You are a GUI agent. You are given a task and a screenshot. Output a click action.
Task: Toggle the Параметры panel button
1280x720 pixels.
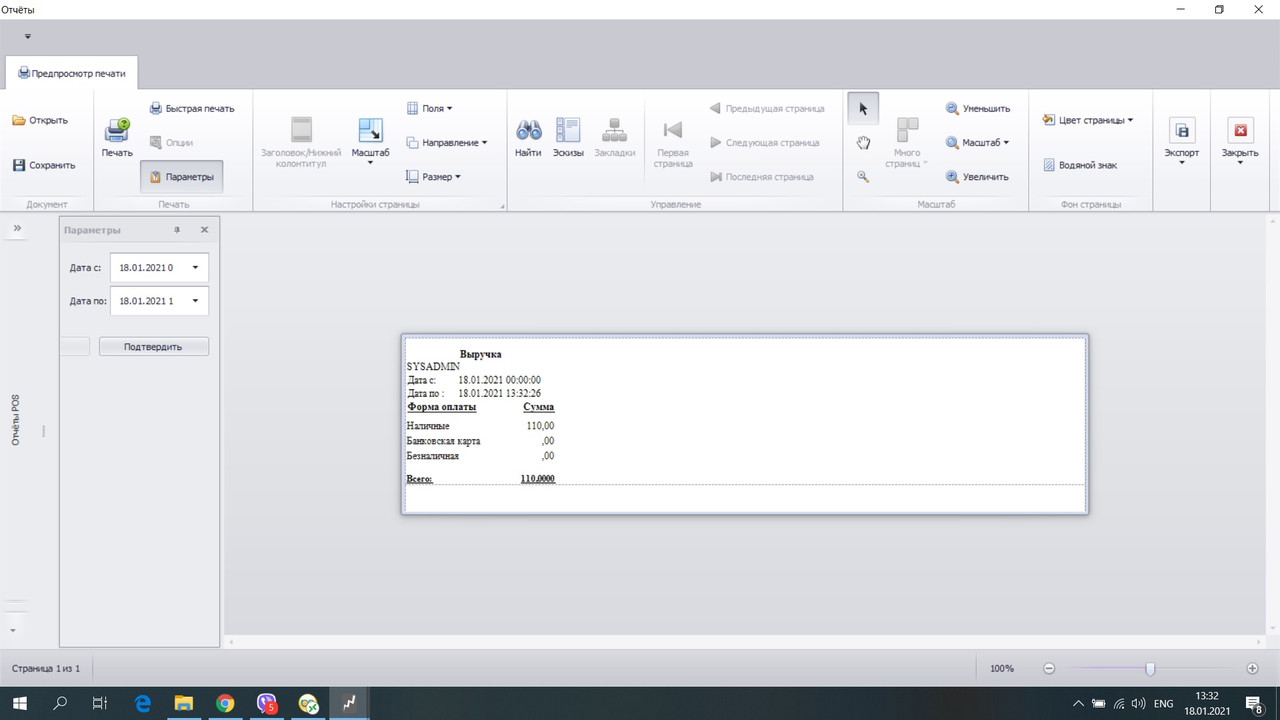(x=182, y=177)
